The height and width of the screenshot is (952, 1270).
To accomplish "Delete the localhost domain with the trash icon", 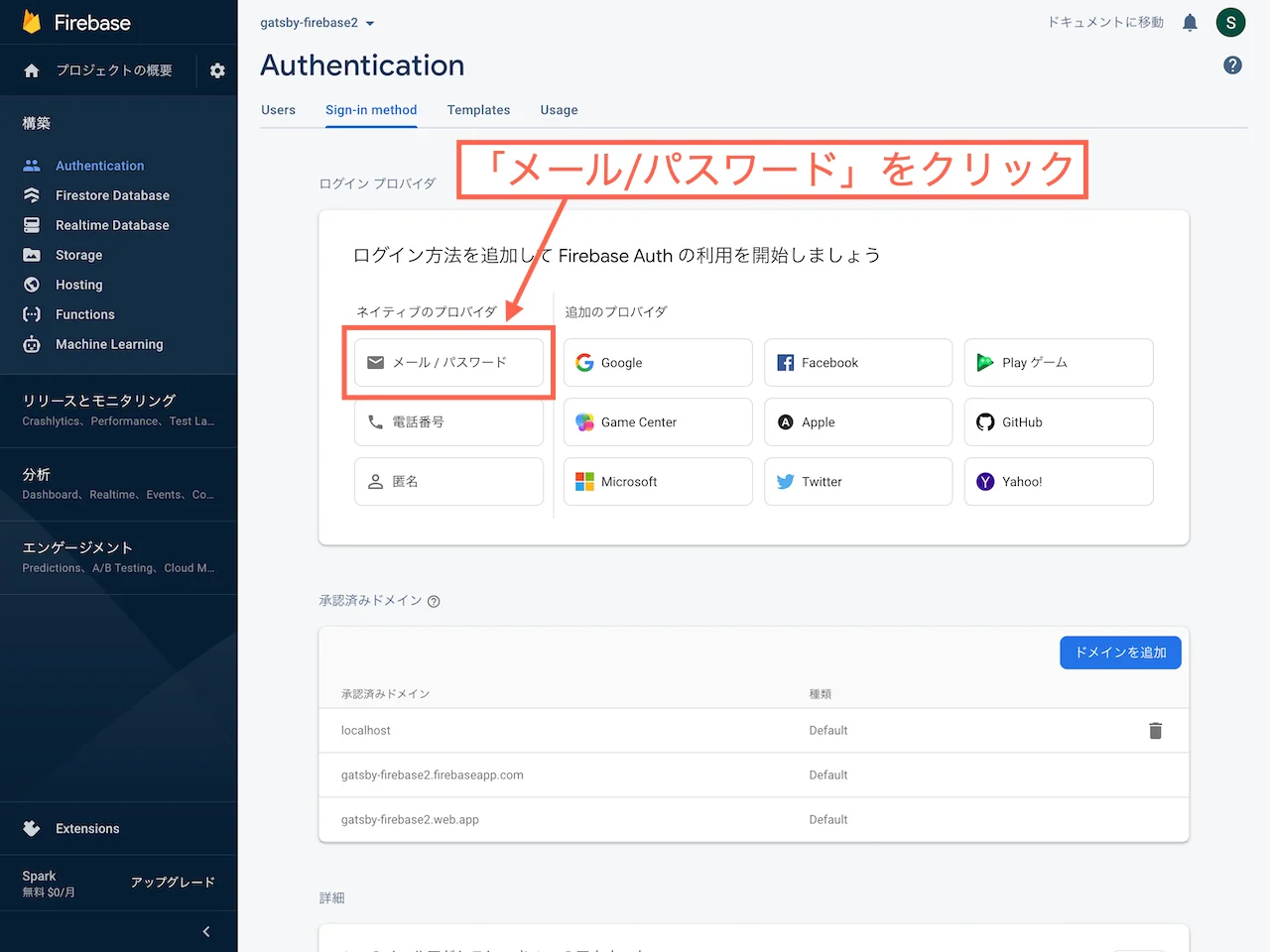I will pyautogui.click(x=1155, y=730).
